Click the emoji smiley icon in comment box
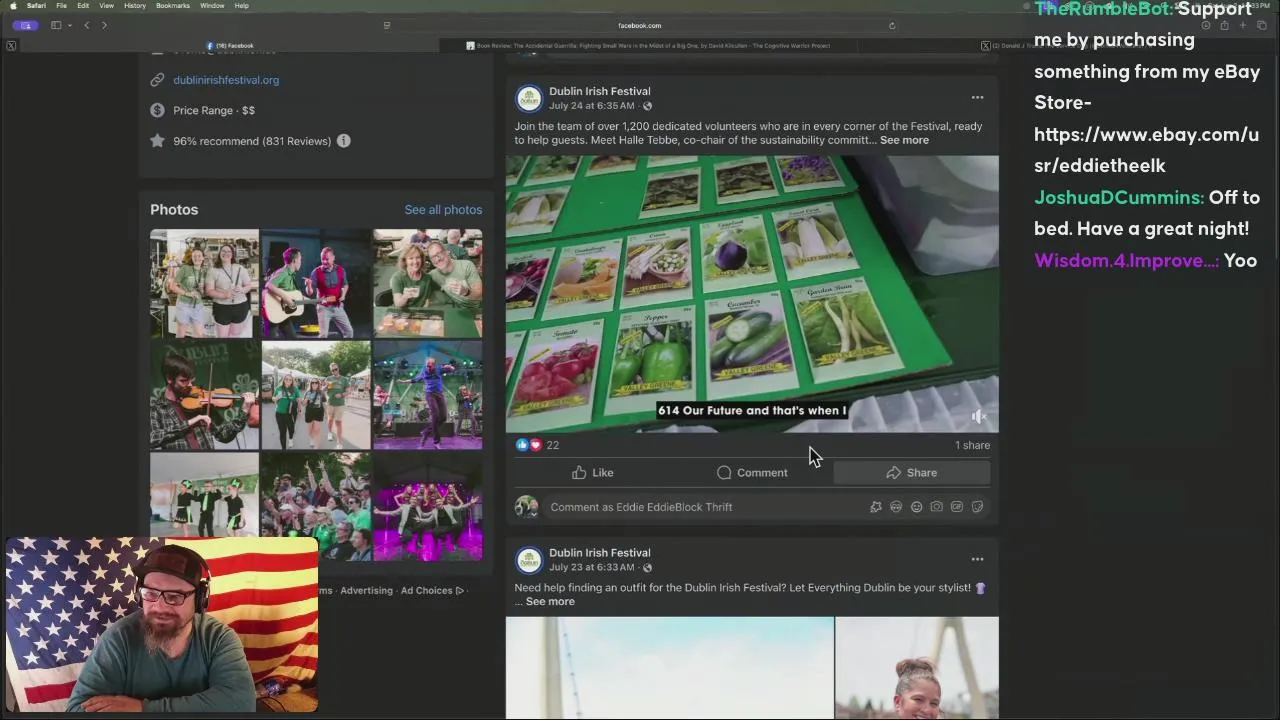Viewport: 1280px width, 720px height. click(916, 507)
